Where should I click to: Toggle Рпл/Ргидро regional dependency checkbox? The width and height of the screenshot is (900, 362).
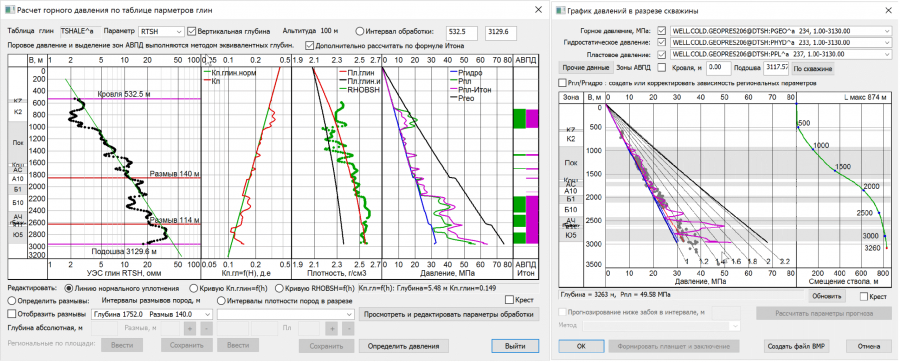click(x=562, y=83)
